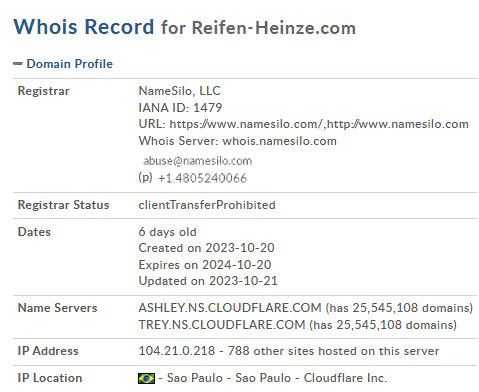This screenshot has height=392, width=479.
Task: Click the NameSilo, LLC registrar name
Action: coord(179,91)
